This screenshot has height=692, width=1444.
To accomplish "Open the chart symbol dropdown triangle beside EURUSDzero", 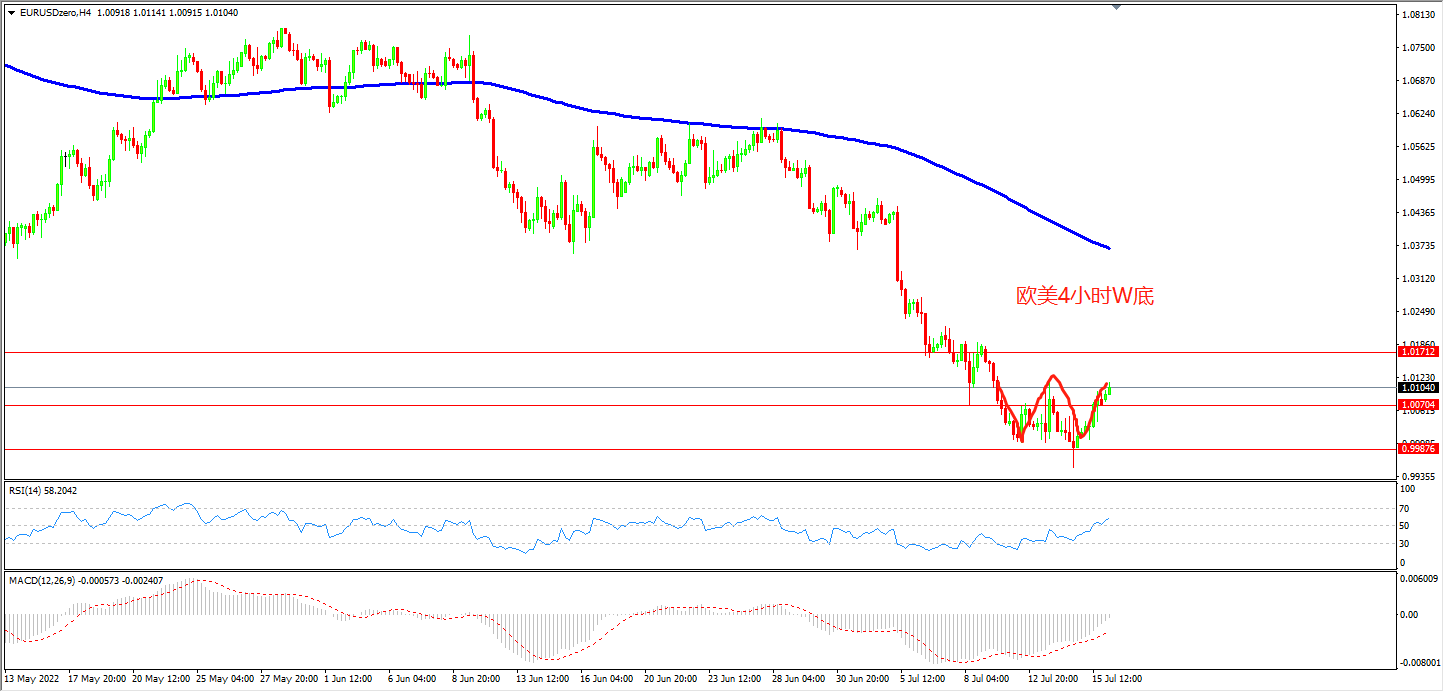I will [11, 12].
